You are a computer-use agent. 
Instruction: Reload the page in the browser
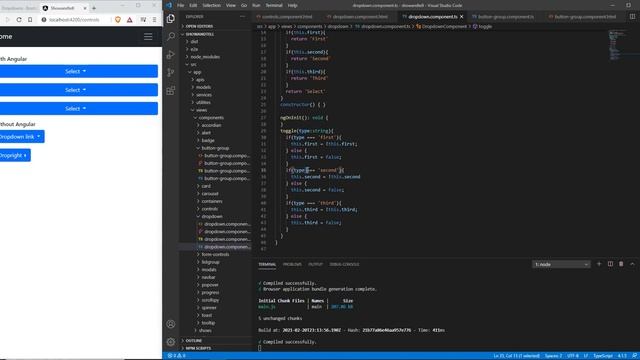(19, 20)
